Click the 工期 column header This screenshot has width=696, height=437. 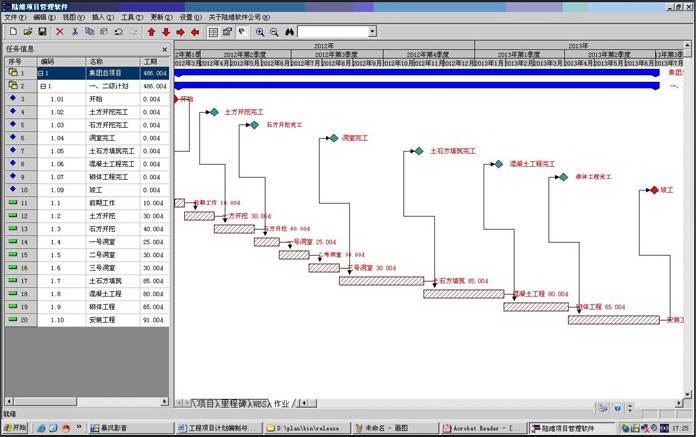tap(154, 61)
